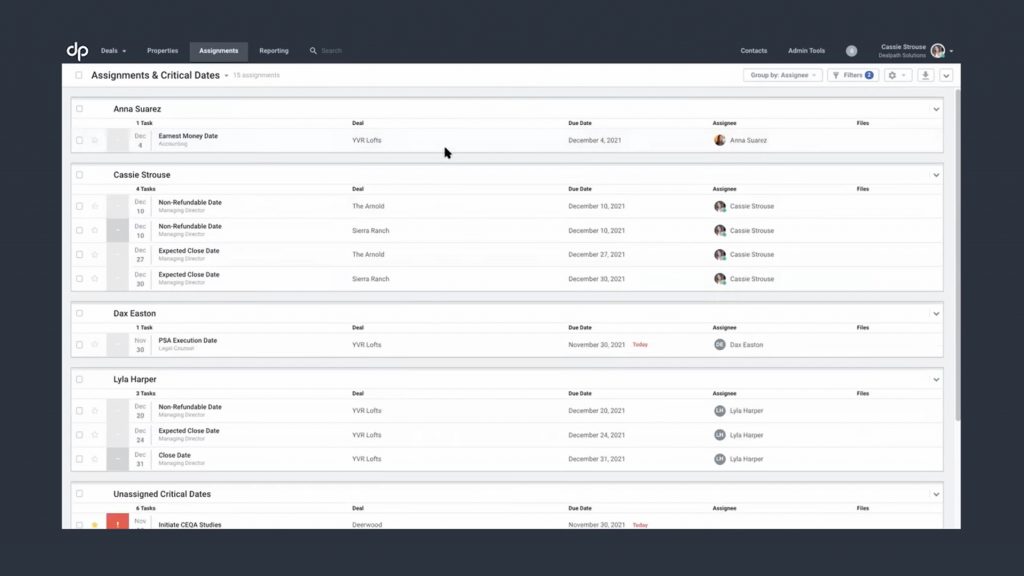Star the Lyla Harper Expected Close Date task
Image resolution: width=1024 pixels, height=576 pixels.
[x=95, y=435]
